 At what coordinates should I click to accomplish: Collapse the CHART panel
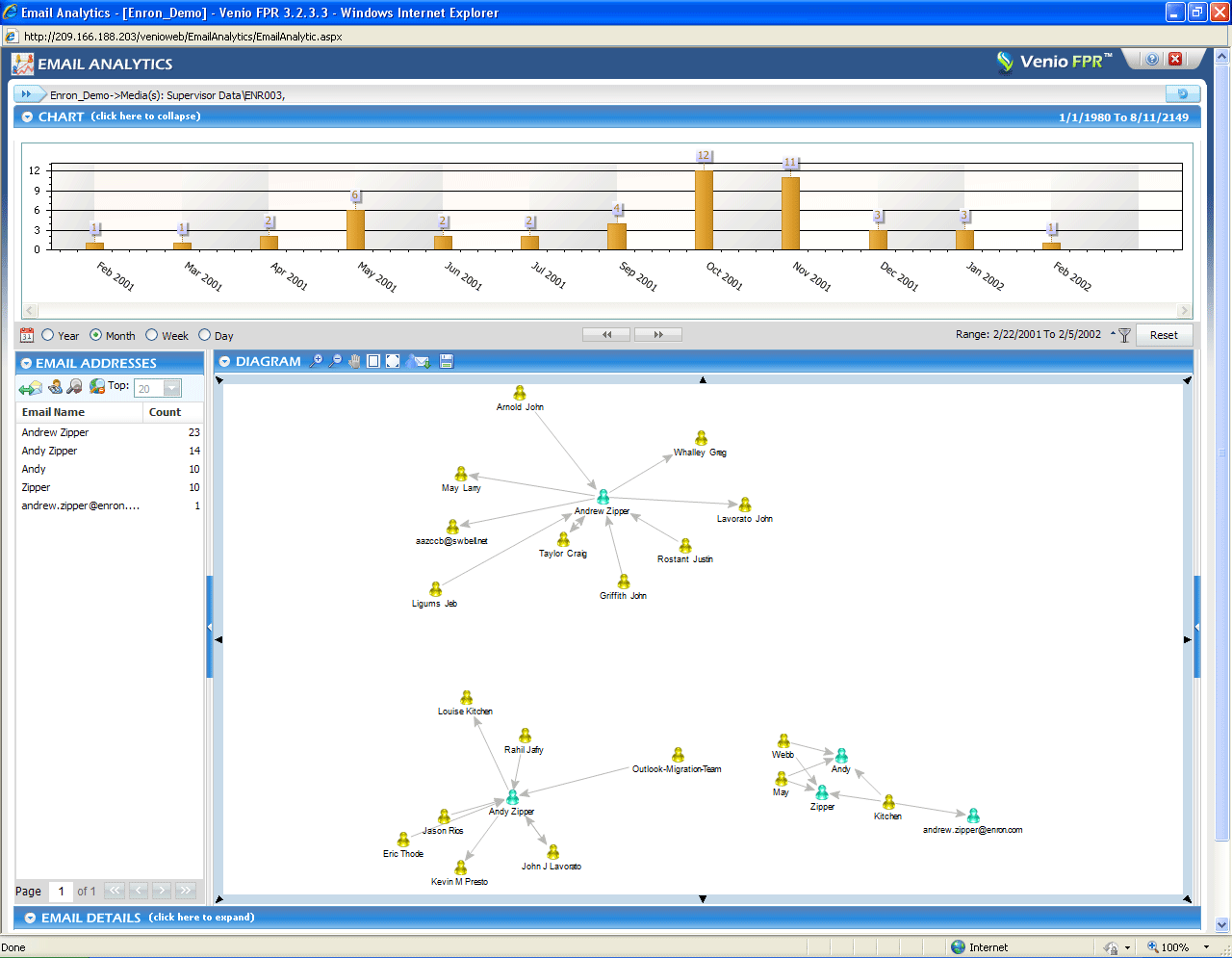27,117
